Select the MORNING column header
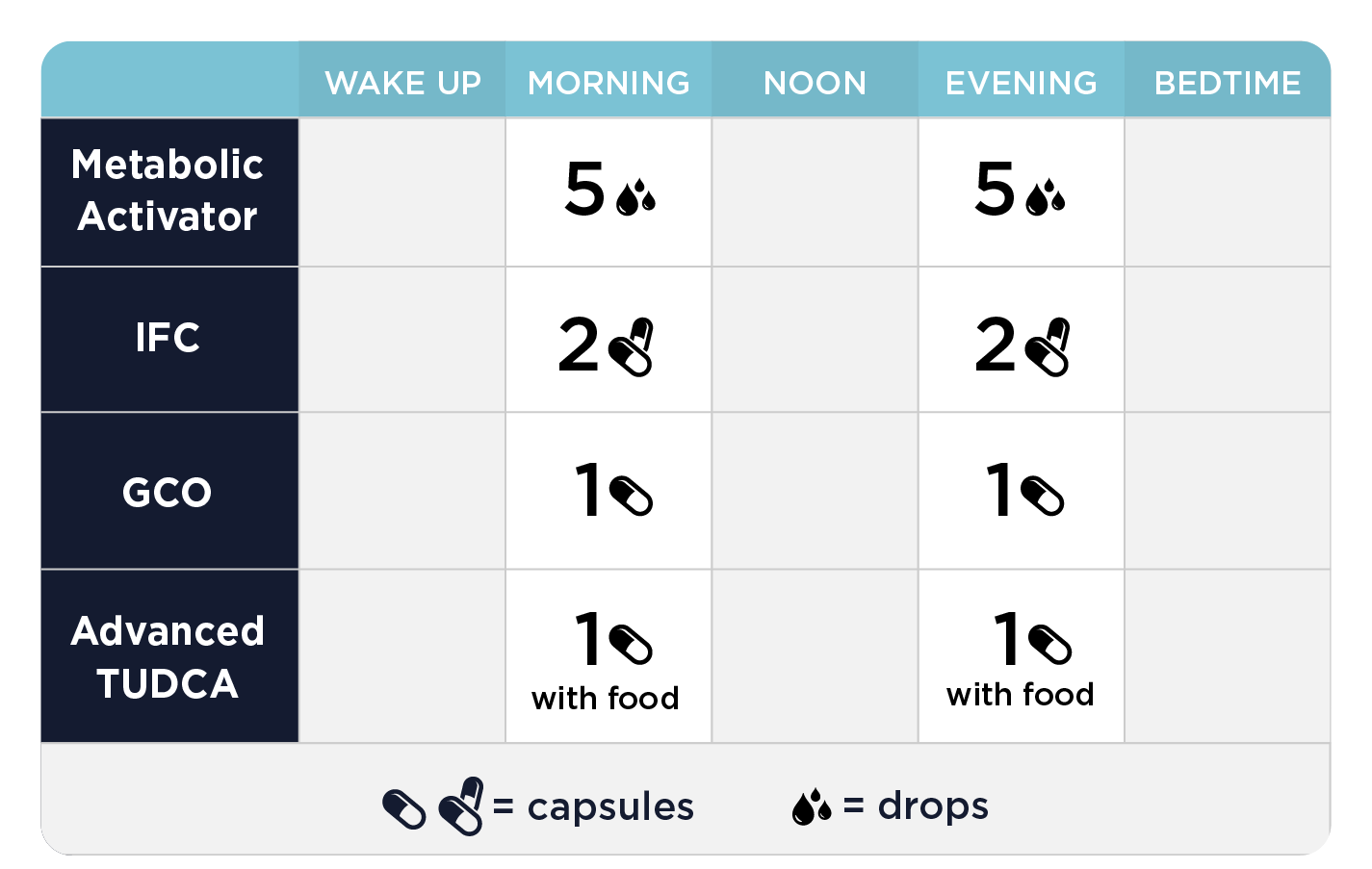 pos(608,83)
